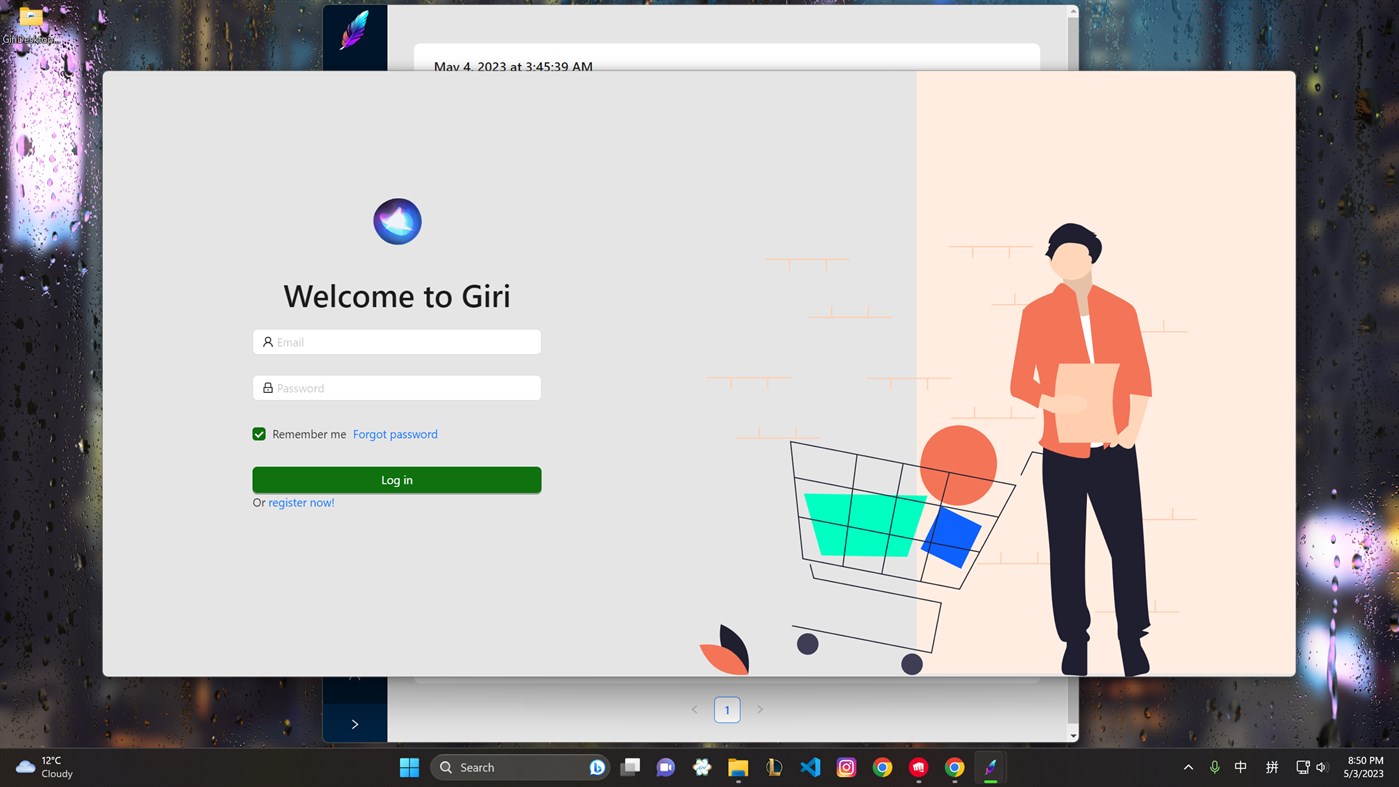
Task: Click the microphone icon in system tray
Action: 1214,767
